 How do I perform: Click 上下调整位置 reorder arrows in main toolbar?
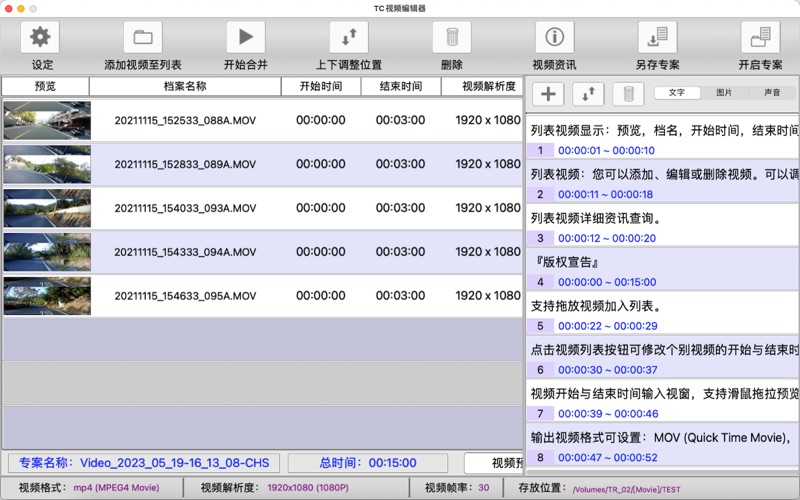[x=348, y=38]
